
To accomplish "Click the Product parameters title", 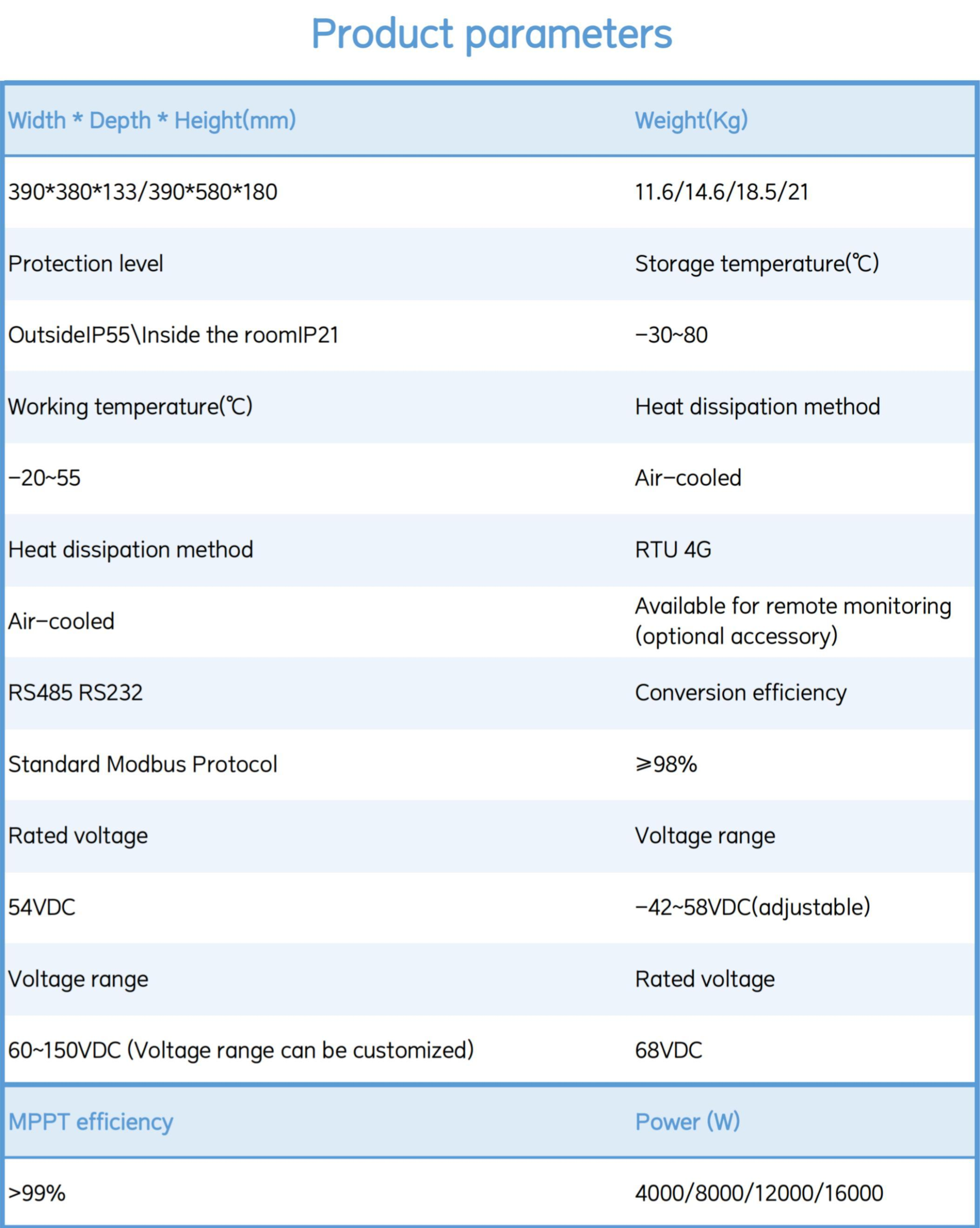I will (x=491, y=34).
